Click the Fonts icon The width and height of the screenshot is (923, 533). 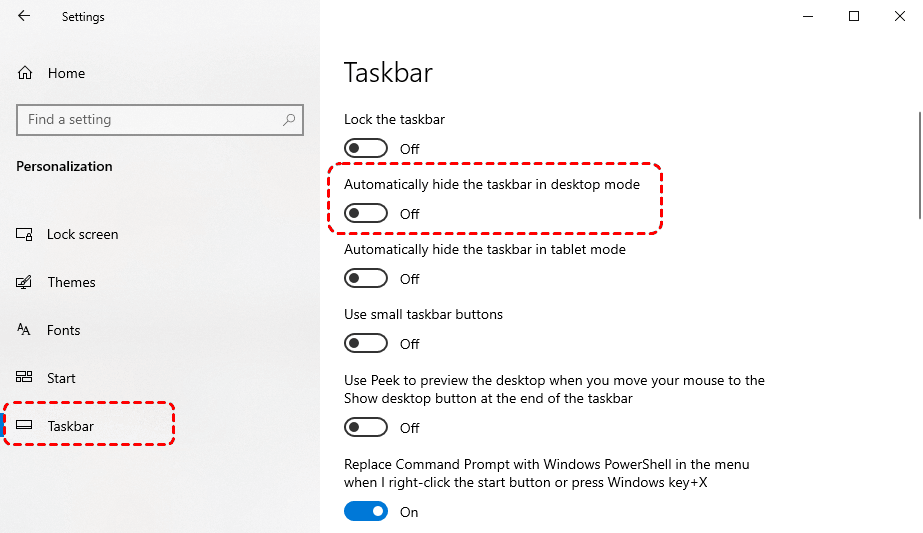click(x=25, y=330)
